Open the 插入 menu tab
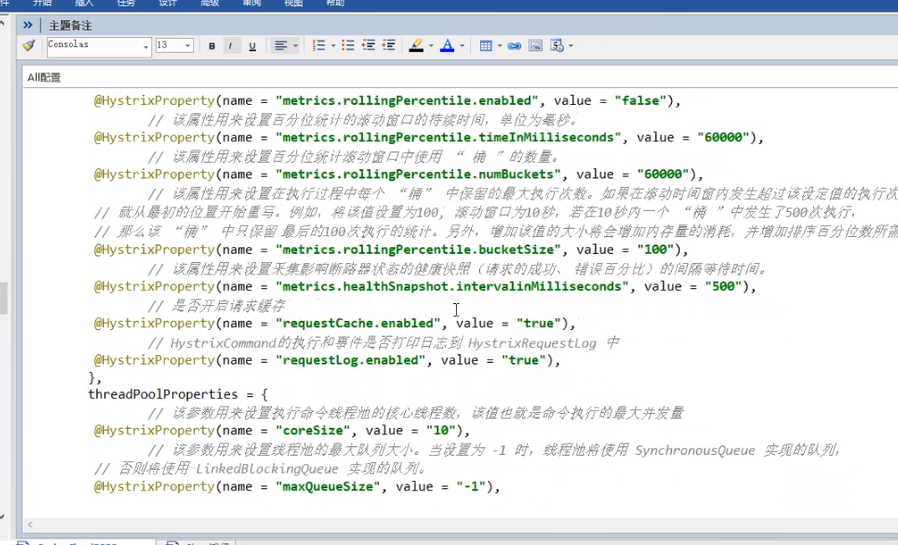The image size is (898, 545). pyautogui.click(x=84, y=3)
